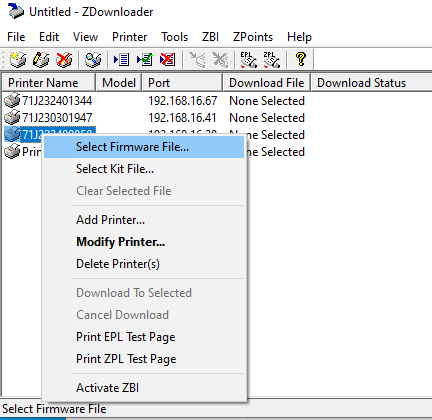Open the Edit menu
Screen dimensions: 432x420
coord(49,37)
